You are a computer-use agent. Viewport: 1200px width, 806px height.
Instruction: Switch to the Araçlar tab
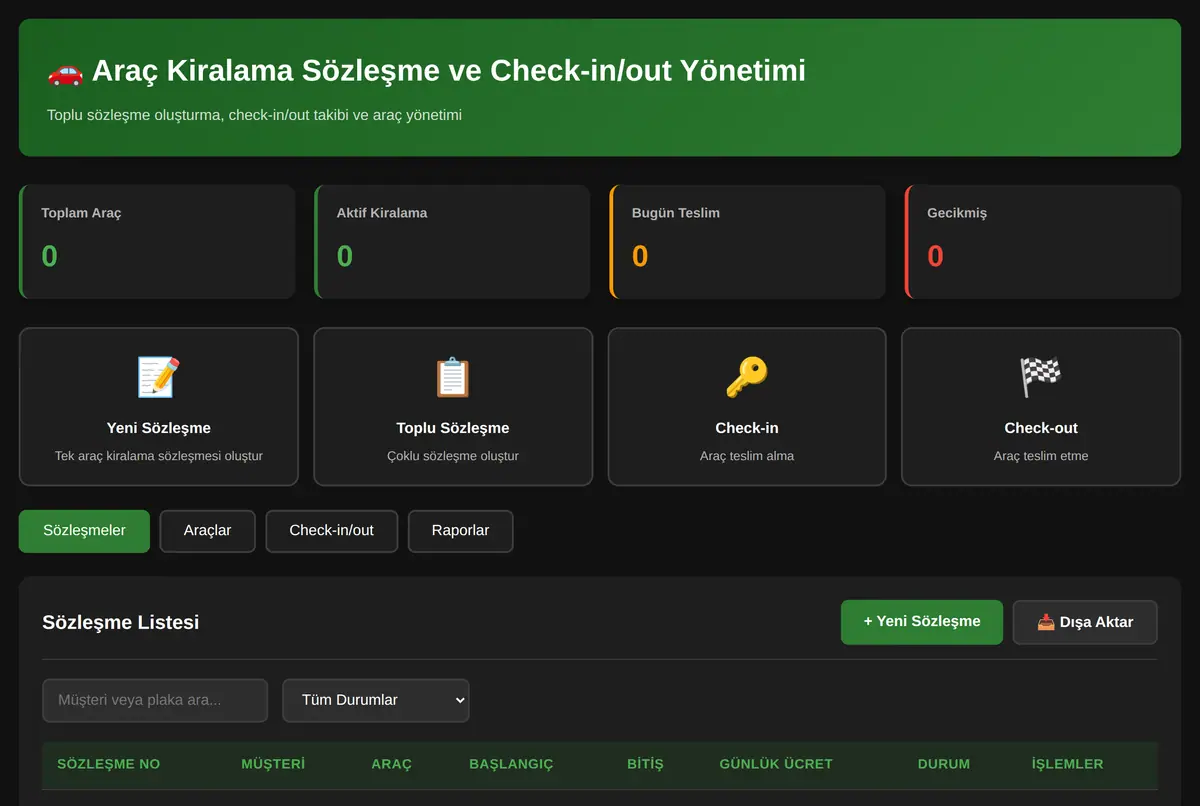click(x=207, y=531)
